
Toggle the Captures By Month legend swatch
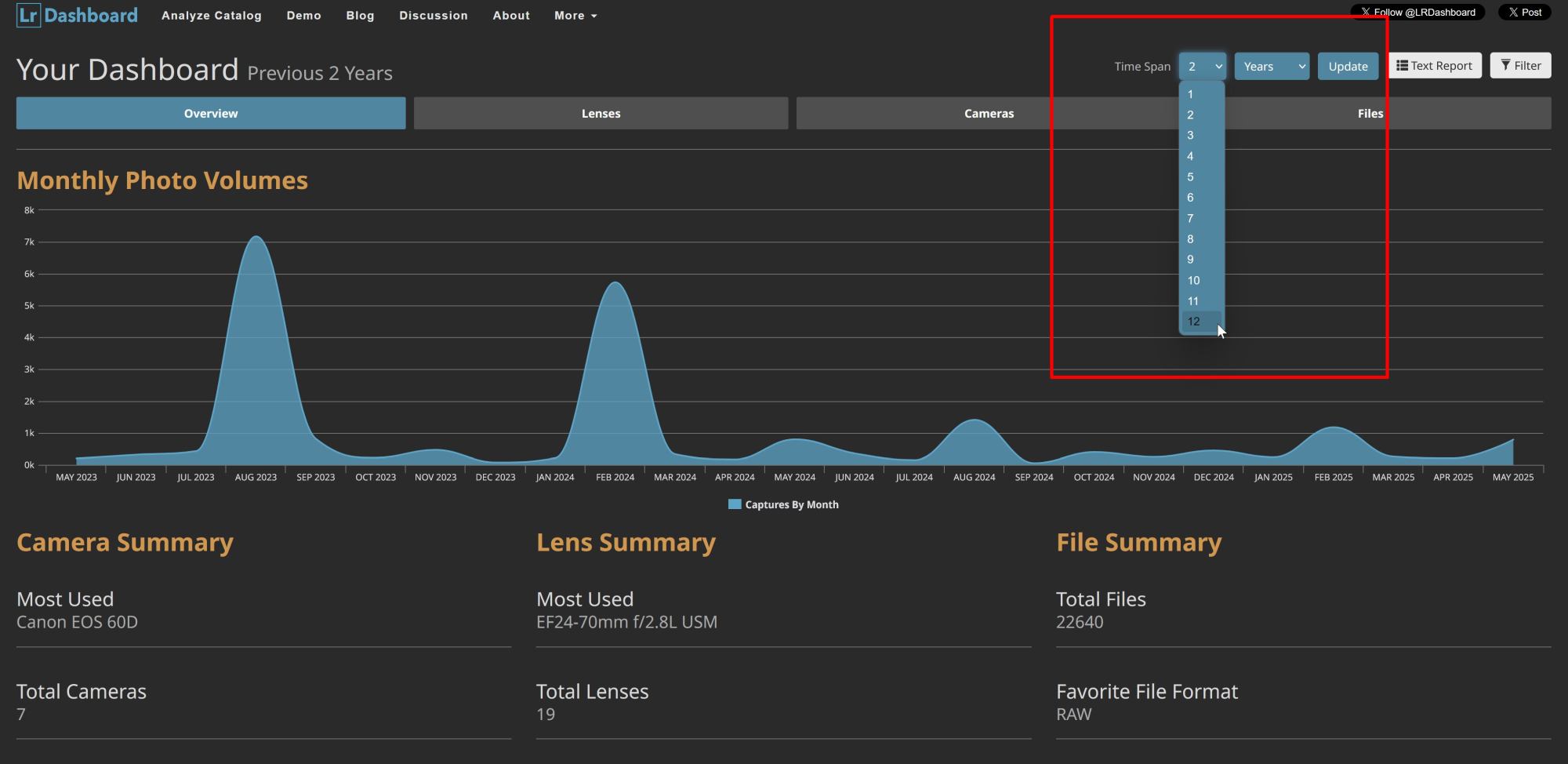(735, 504)
